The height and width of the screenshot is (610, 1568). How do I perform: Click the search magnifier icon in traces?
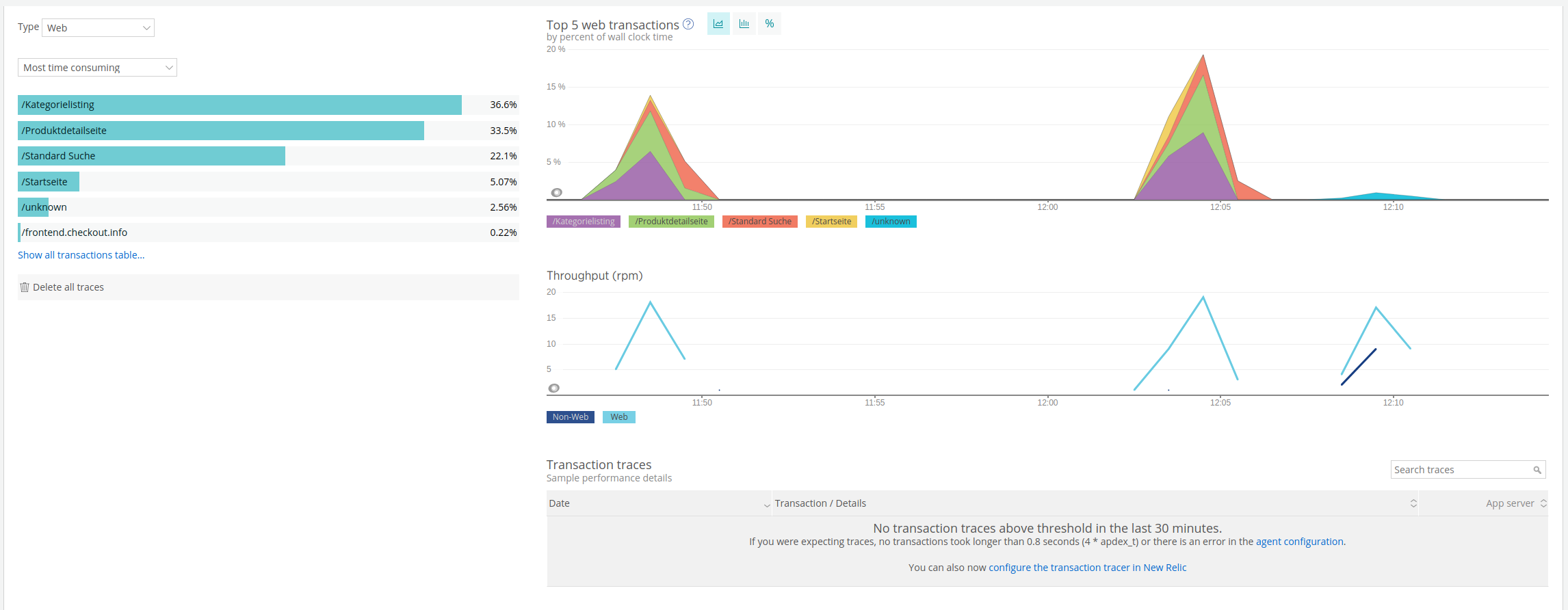pos(1537,470)
